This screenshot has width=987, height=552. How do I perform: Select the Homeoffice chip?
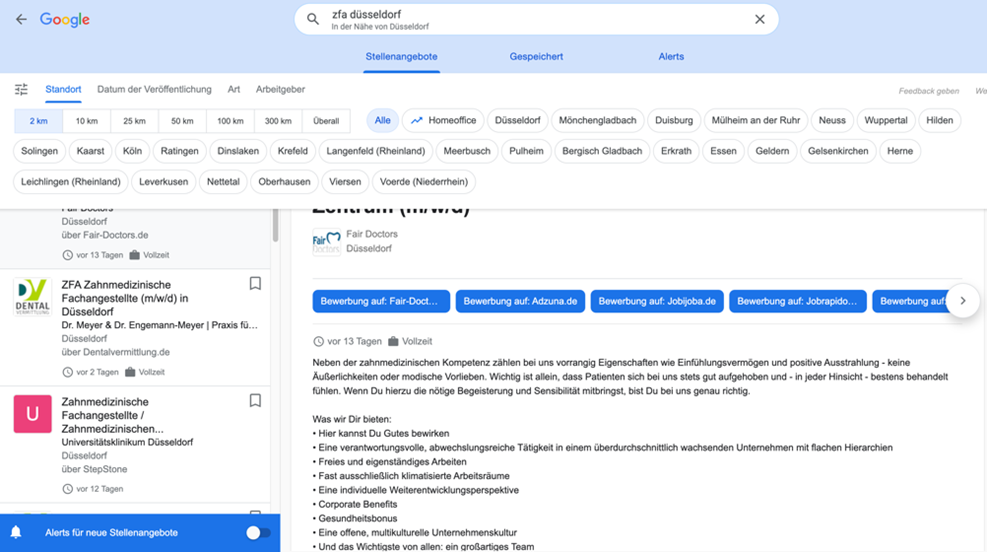[x=443, y=120]
